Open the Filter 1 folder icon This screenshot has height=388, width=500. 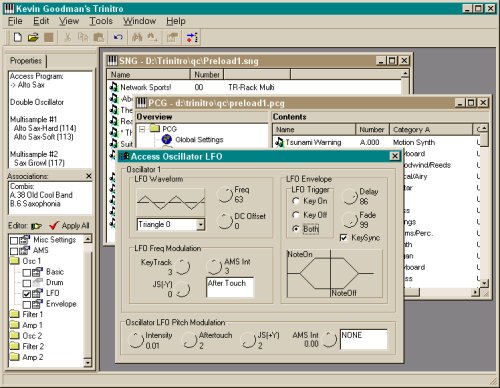14,314
